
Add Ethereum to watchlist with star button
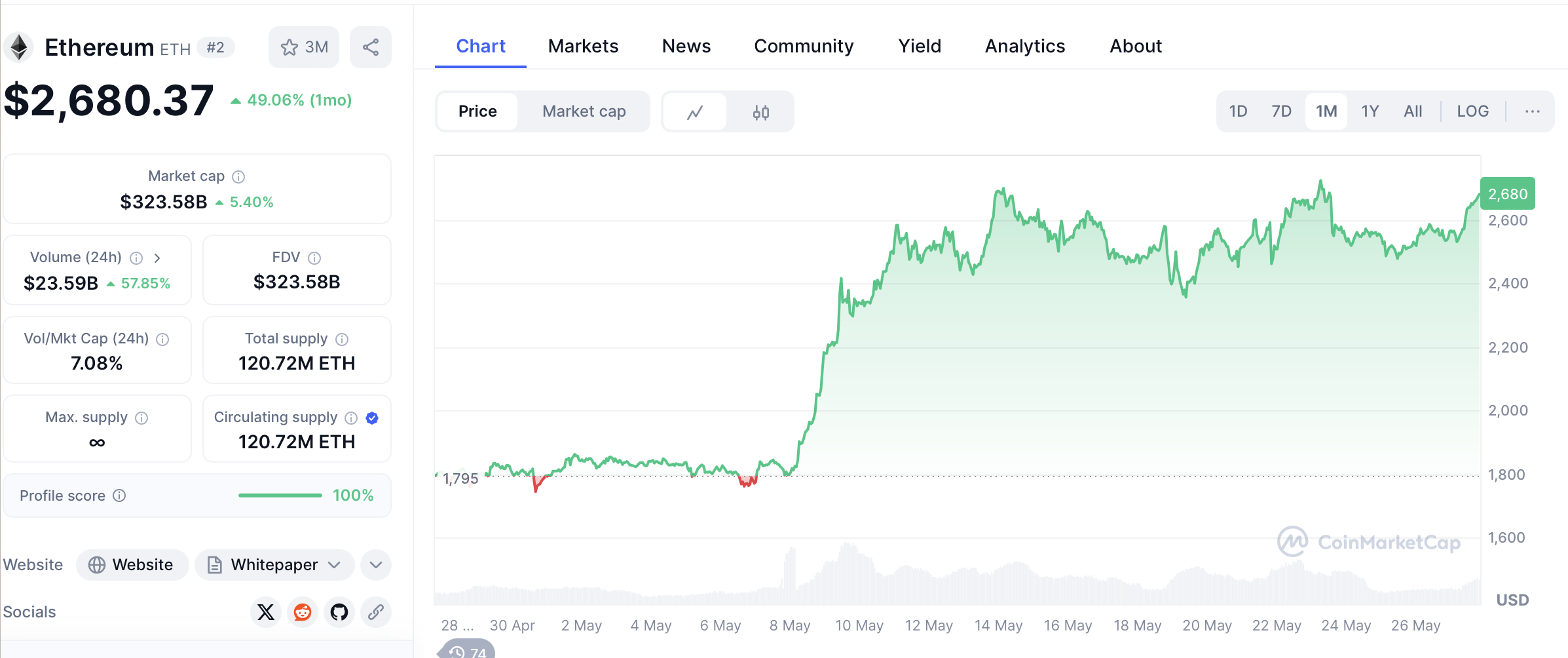pos(304,47)
